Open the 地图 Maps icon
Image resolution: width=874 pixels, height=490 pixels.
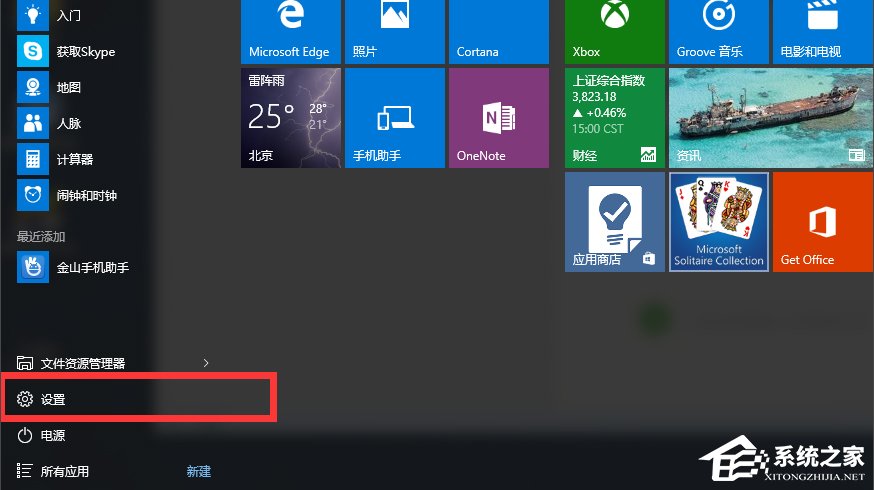[x=33, y=88]
